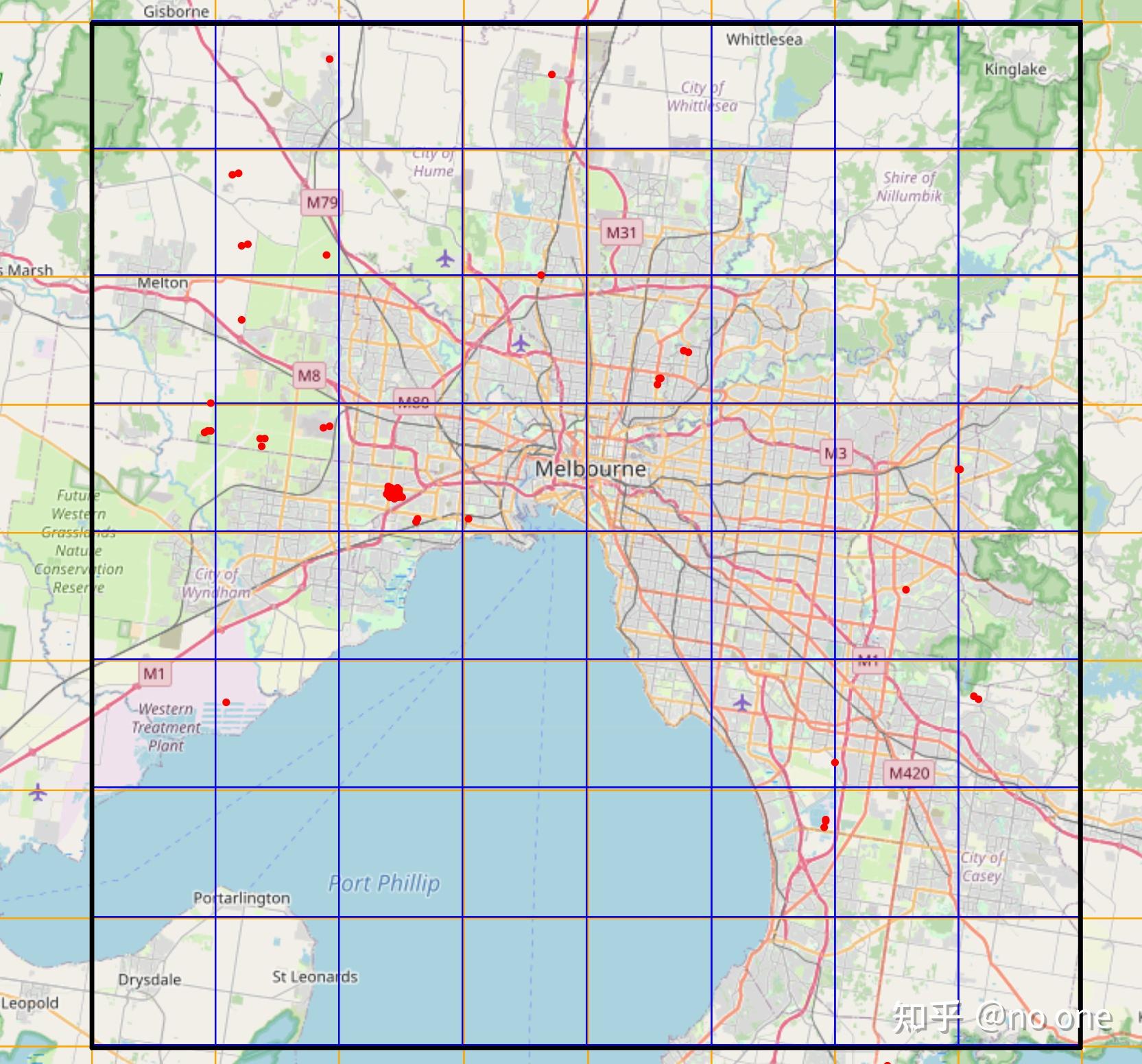1142x1064 pixels.
Task: Select the Melbourne city label
Action: (591, 469)
